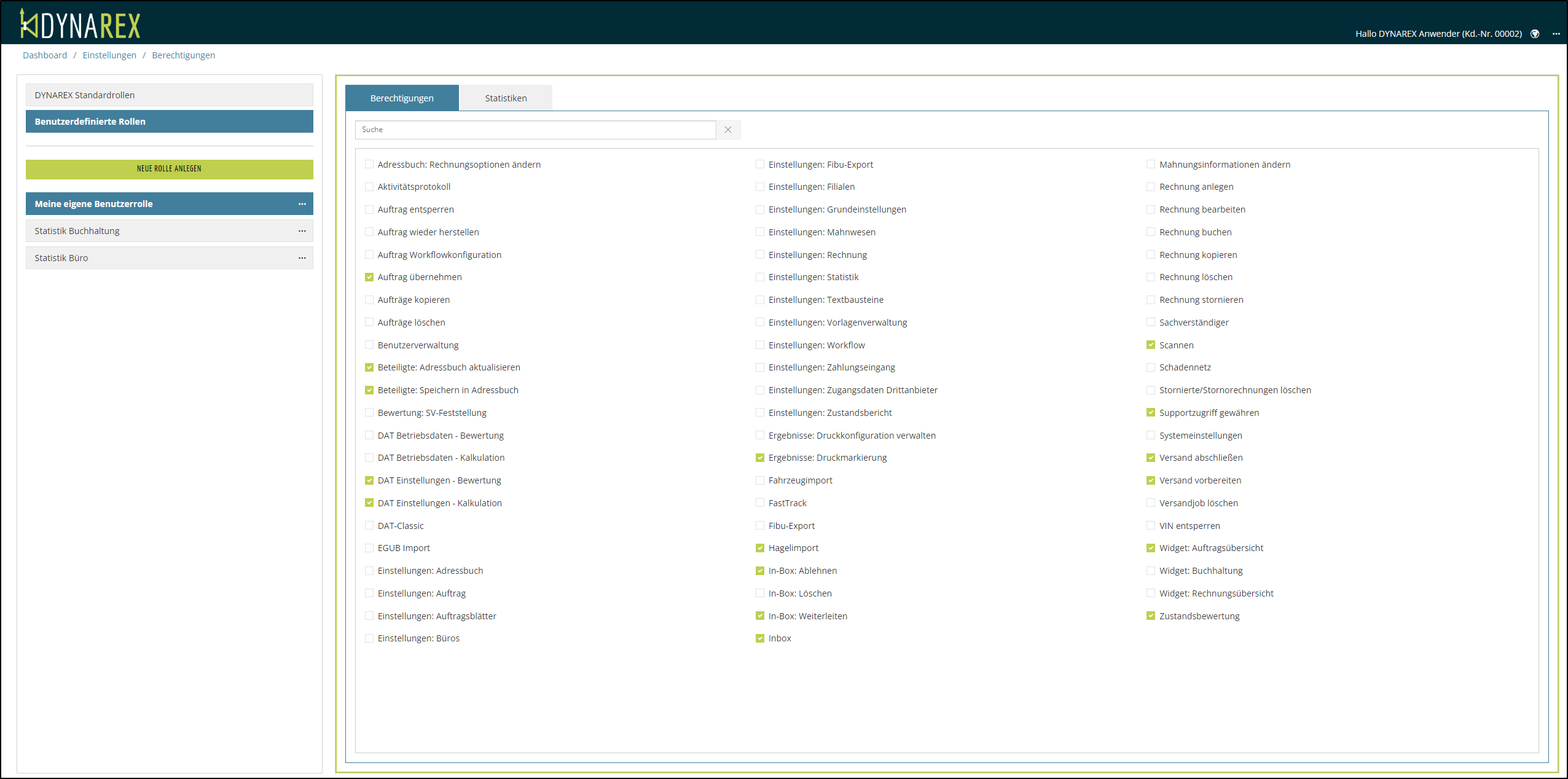Open options for Statistik Büro role
The height and width of the screenshot is (779, 1568).
[x=302, y=258]
